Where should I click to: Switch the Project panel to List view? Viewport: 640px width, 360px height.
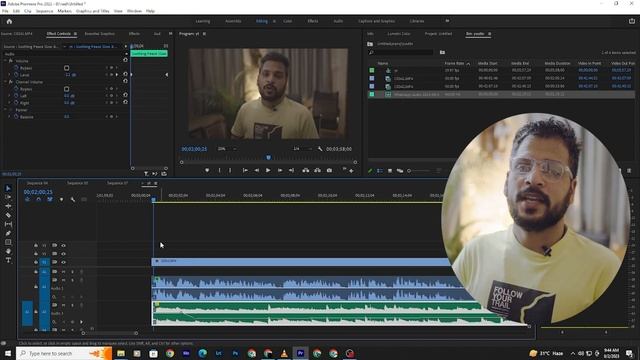tap(380, 171)
